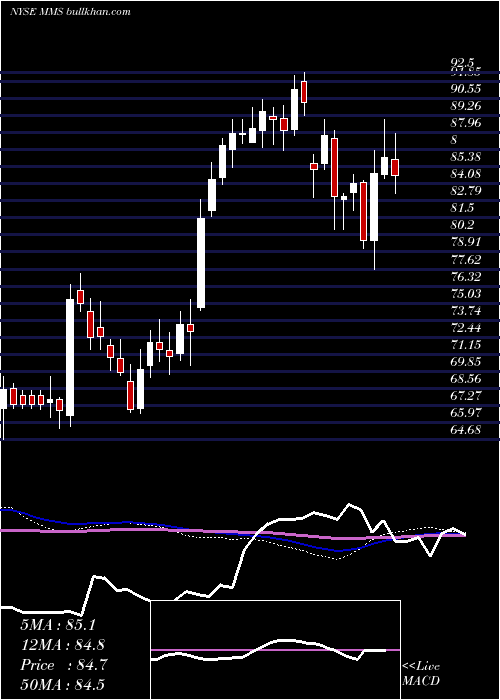This screenshot has width=500, height=700.
Task: Click the 69.85 price axis label
Action: (x=466, y=362)
